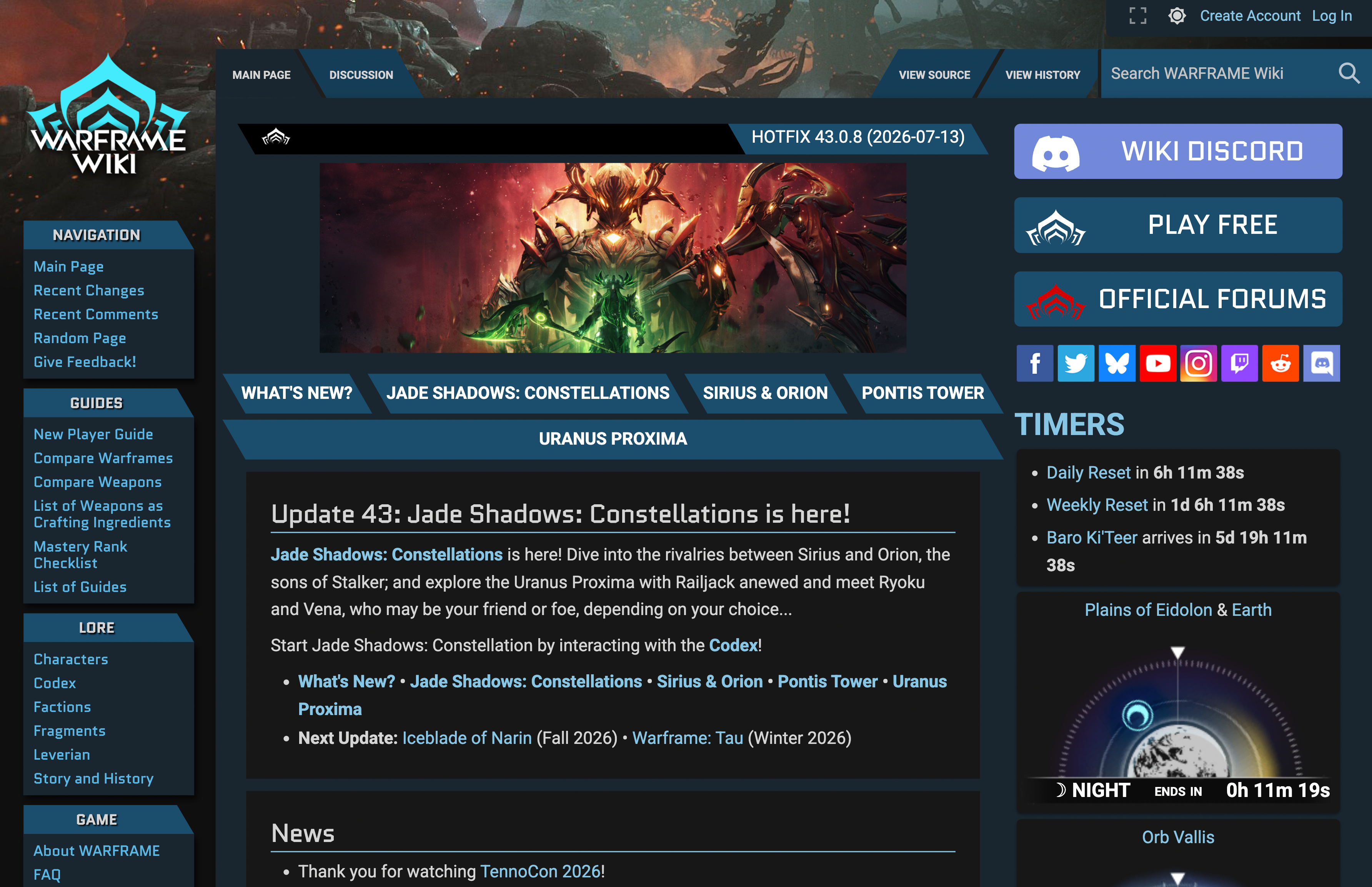
Task: Open Compare Weapons guide
Action: point(97,482)
